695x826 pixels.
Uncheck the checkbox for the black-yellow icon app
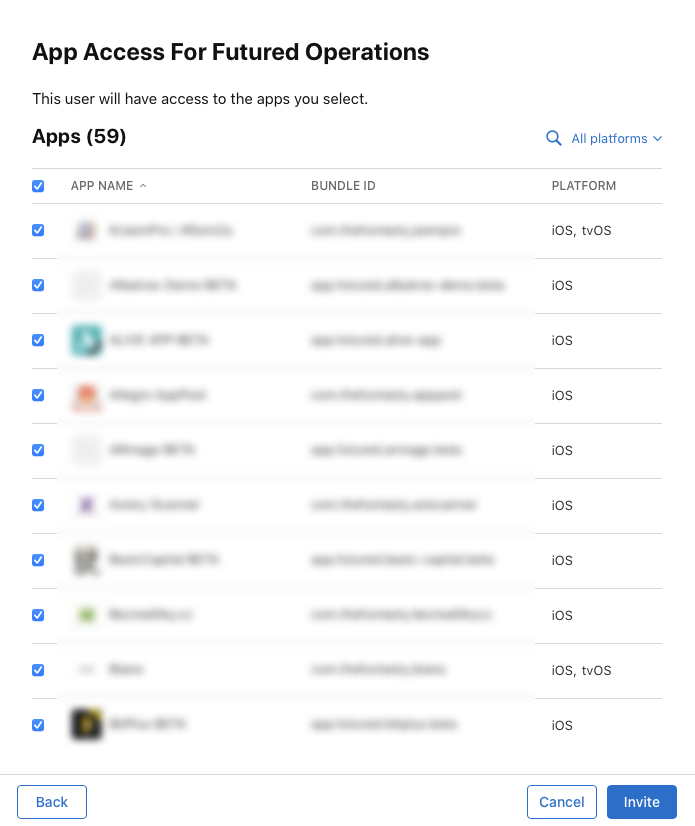[x=38, y=725]
